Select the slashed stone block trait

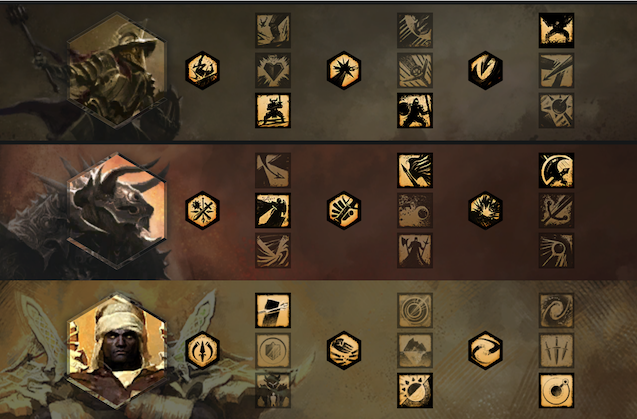tap(273, 310)
